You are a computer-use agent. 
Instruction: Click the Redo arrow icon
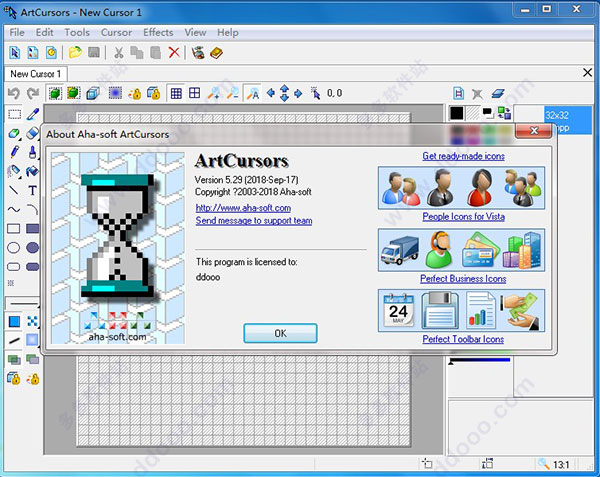33,93
